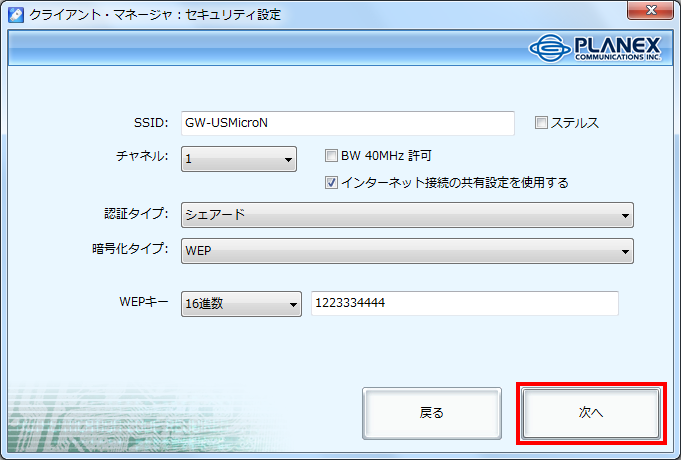Enable the ステルス checkbox
The width and height of the screenshot is (681, 460).
point(541,123)
